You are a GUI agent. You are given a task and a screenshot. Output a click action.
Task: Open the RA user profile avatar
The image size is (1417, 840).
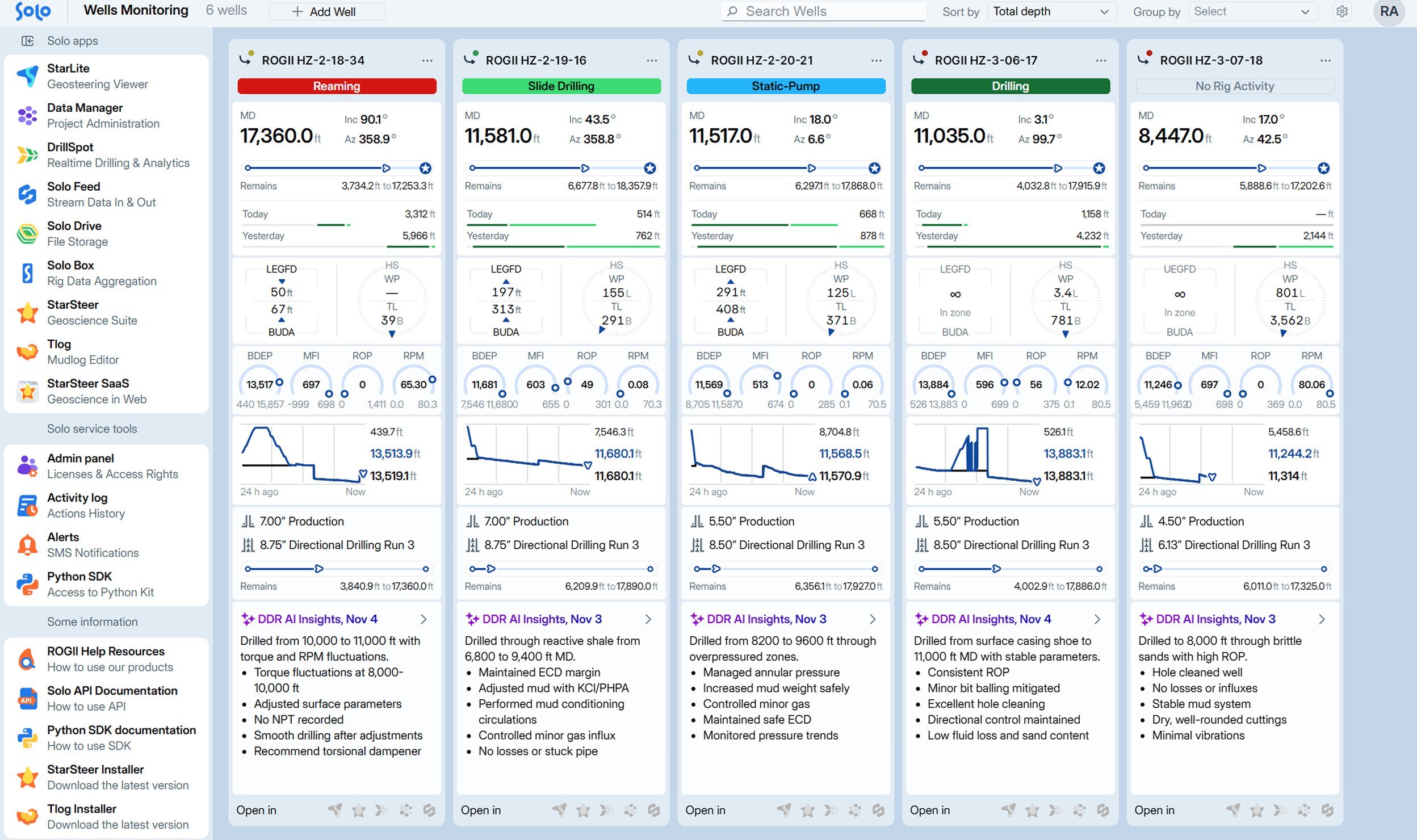point(1388,11)
